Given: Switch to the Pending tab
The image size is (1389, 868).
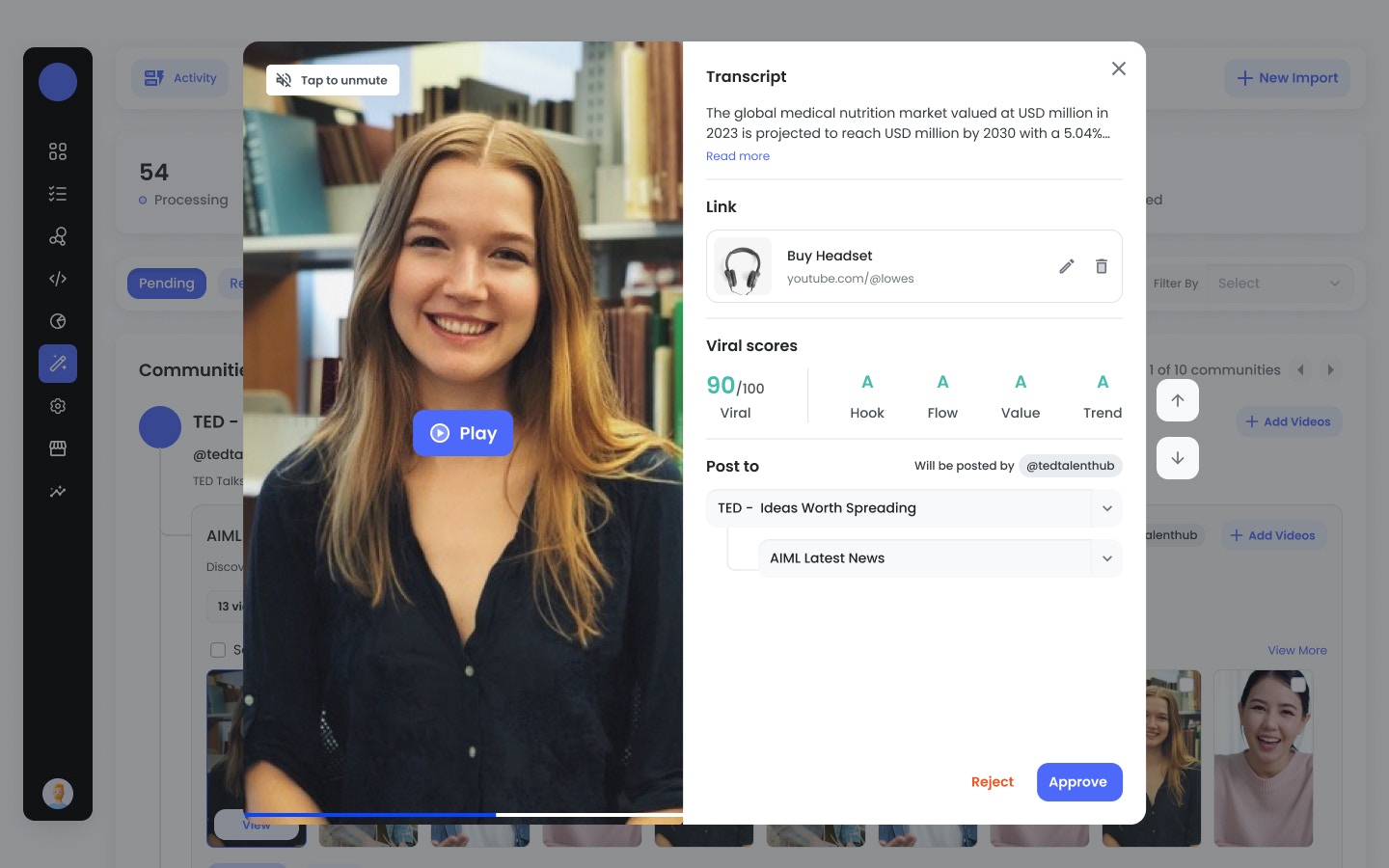Looking at the screenshot, I should coord(167,284).
